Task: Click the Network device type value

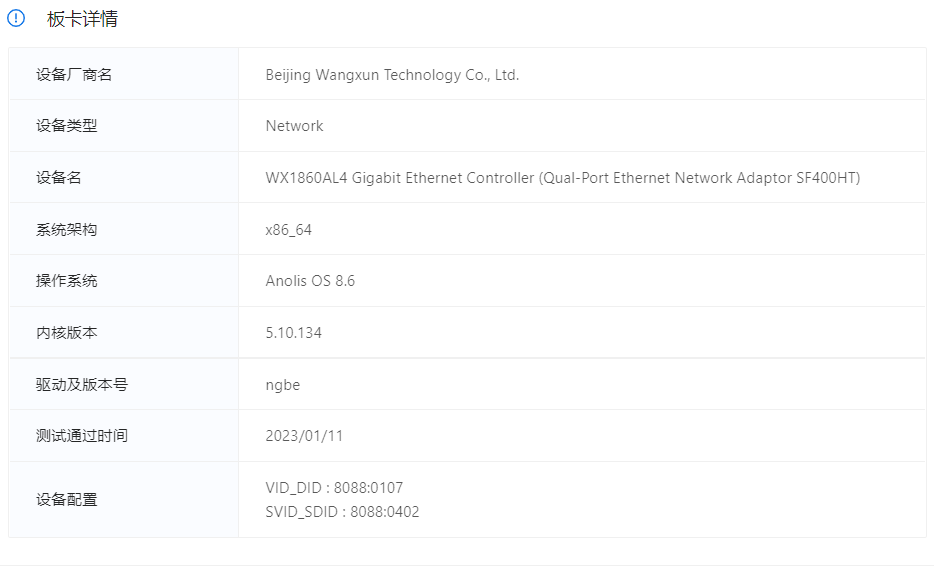Action: (294, 126)
